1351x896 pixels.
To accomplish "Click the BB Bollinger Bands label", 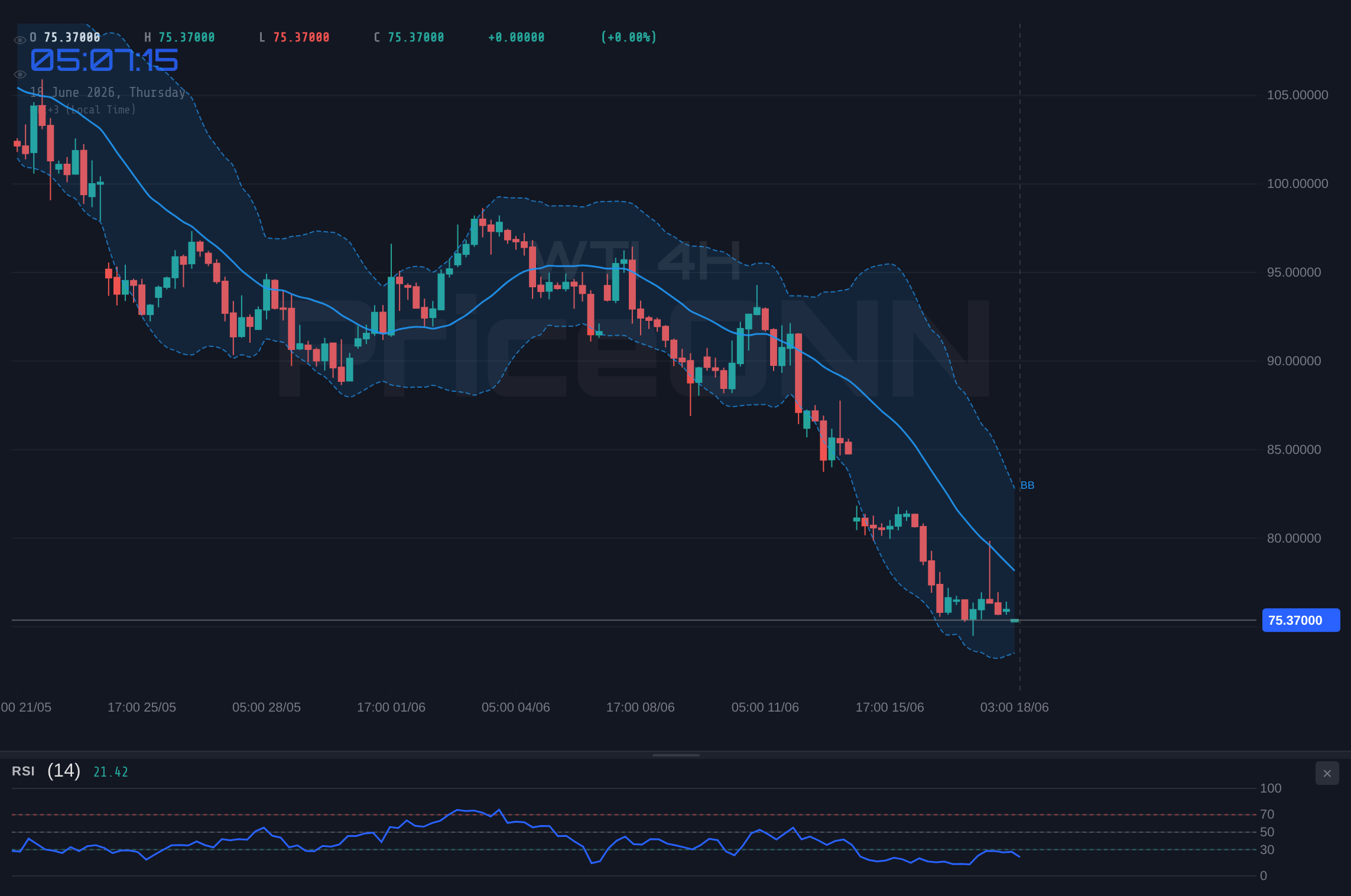I will tap(1027, 485).
